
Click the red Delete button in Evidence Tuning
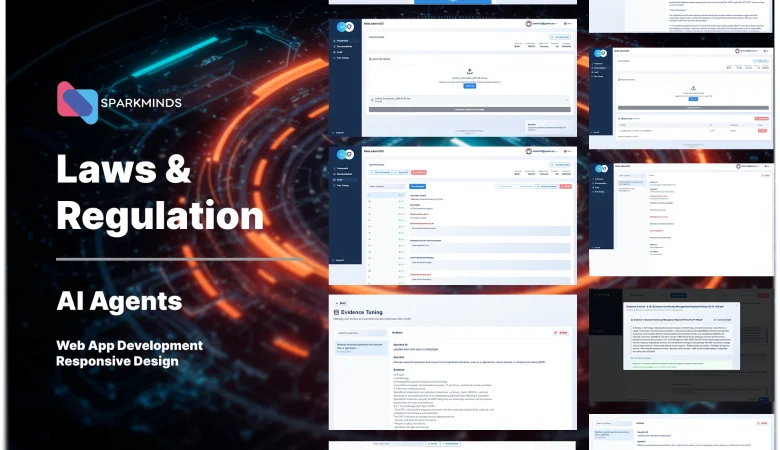[561, 332]
